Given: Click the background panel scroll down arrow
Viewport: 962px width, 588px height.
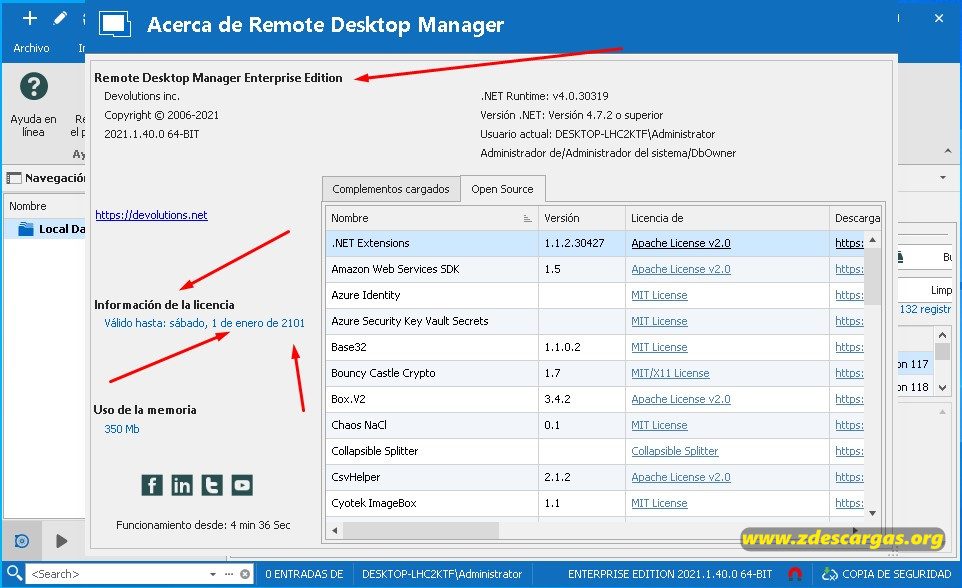Looking at the screenshot, I should pyautogui.click(x=942, y=387).
